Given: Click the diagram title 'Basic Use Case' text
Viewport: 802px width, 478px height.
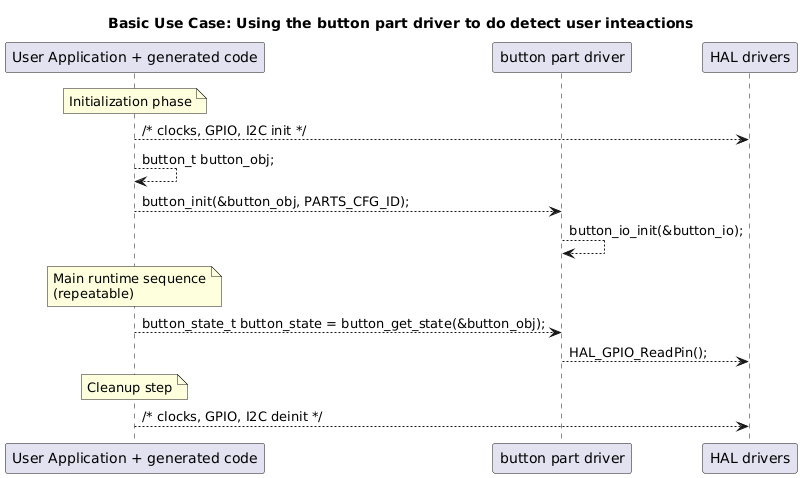Looking at the screenshot, I should 400,22.
